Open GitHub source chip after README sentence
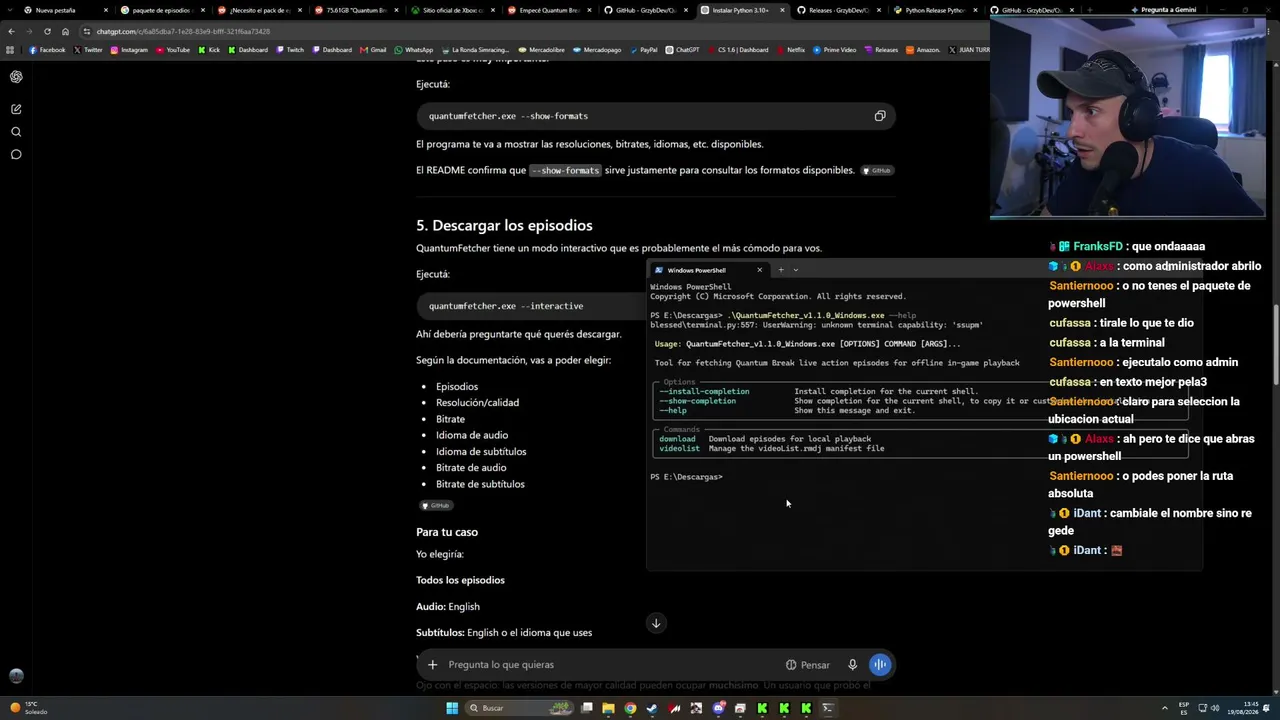 (x=877, y=171)
